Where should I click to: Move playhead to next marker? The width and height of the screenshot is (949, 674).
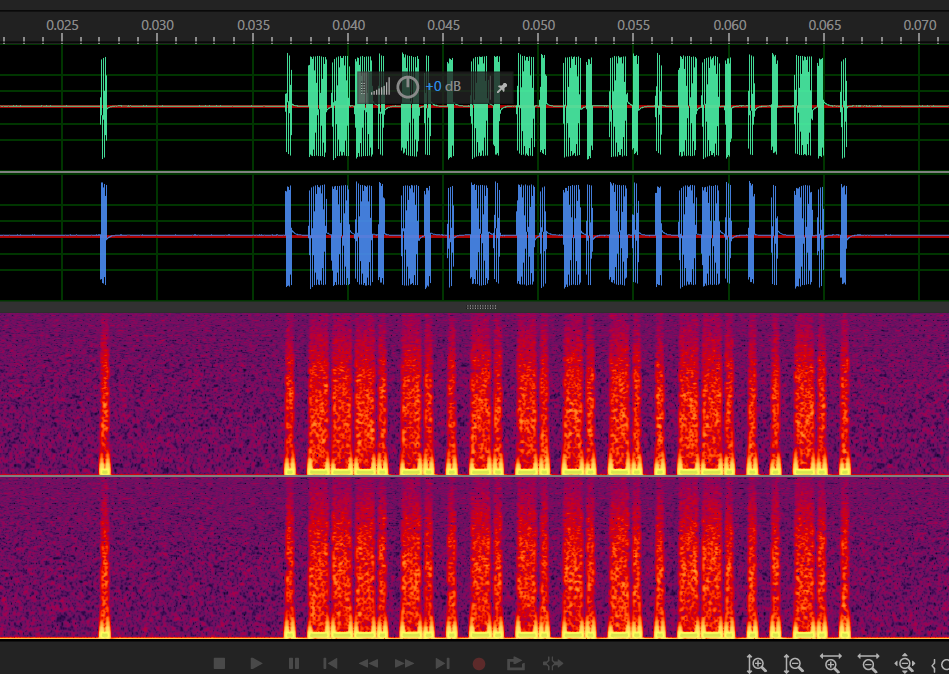[442, 663]
